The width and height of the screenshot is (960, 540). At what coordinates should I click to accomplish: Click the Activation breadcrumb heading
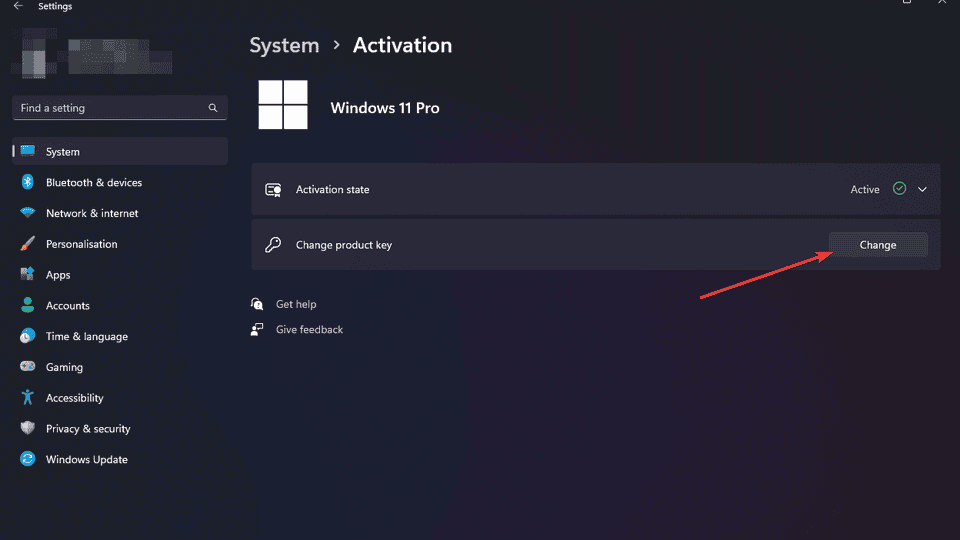point(402,45)
